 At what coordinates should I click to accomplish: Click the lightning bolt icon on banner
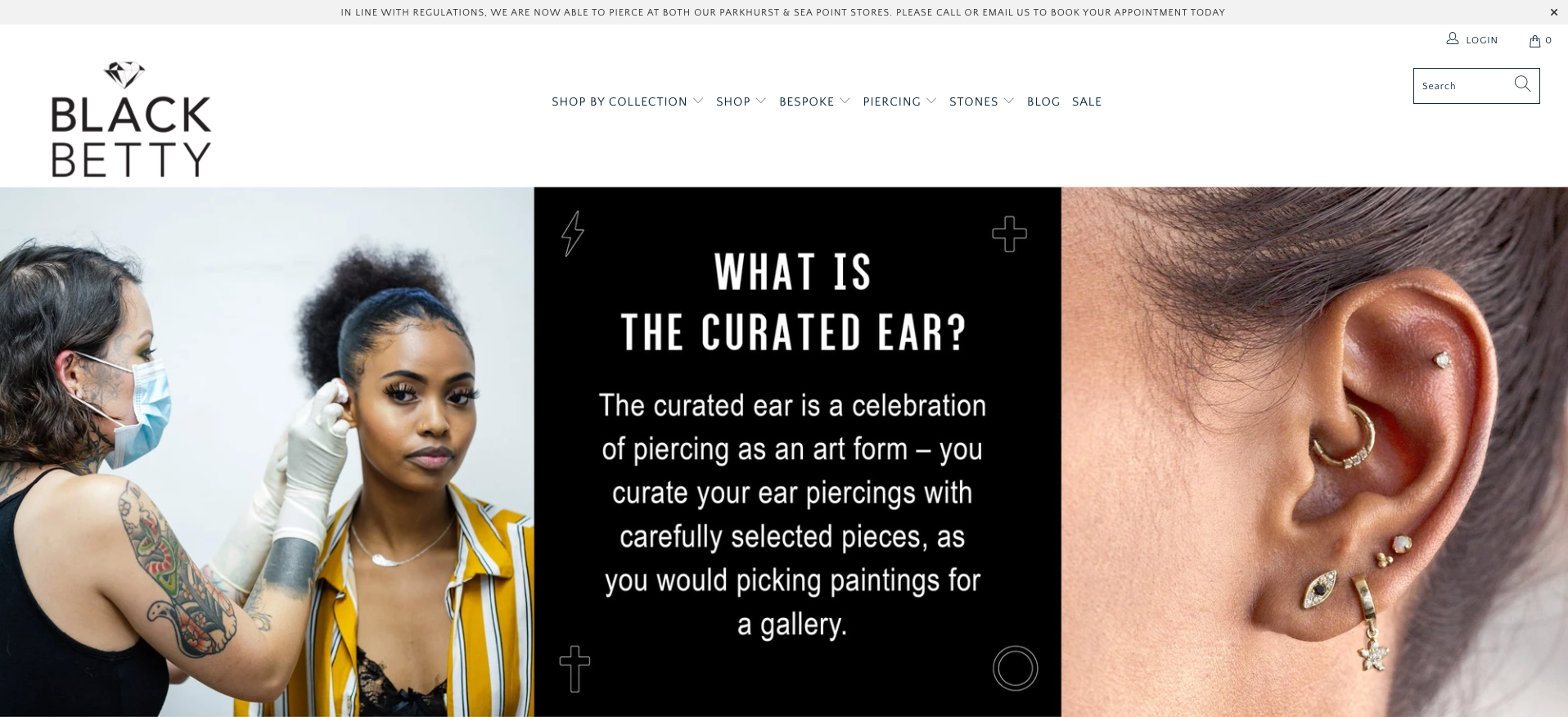[573, 234]
